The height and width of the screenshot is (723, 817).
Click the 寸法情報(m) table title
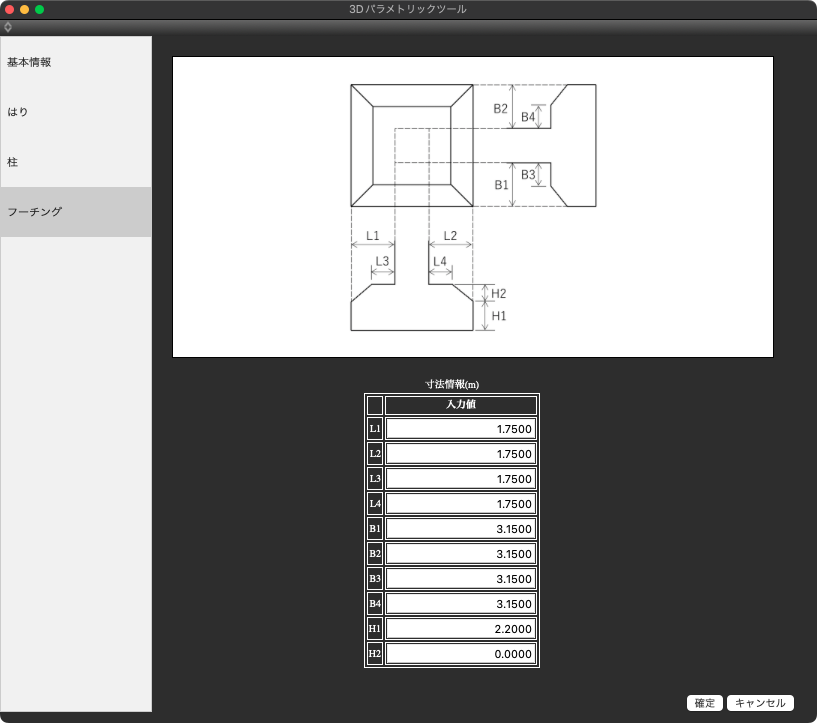[452, 384]
